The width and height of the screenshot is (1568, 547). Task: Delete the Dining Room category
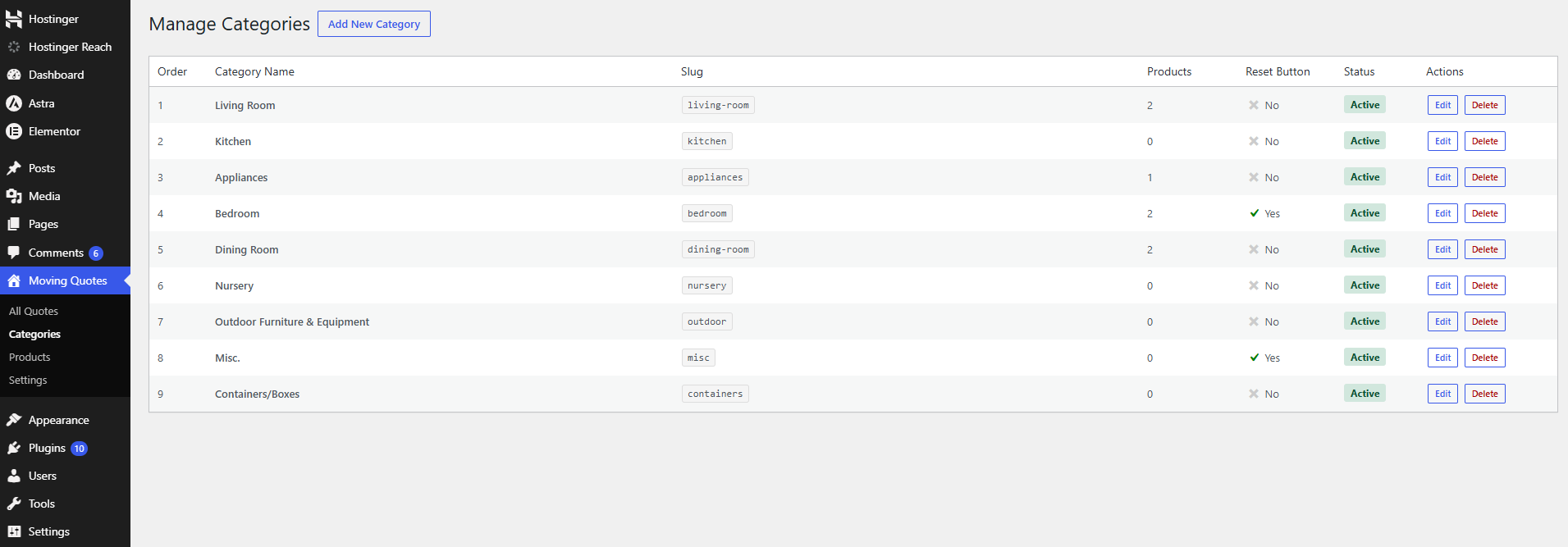click(1484, 249)
